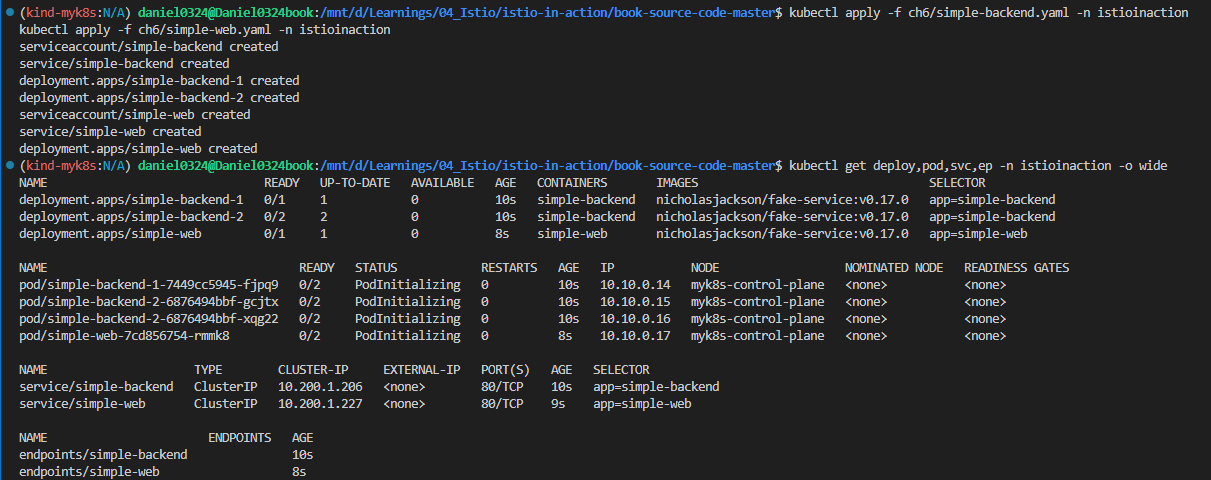Viewport: 1211px width, 480px height.
Task: Click deployment.apps/simple-backend-1 in the deployments table
Action: (x=131, y=200)
